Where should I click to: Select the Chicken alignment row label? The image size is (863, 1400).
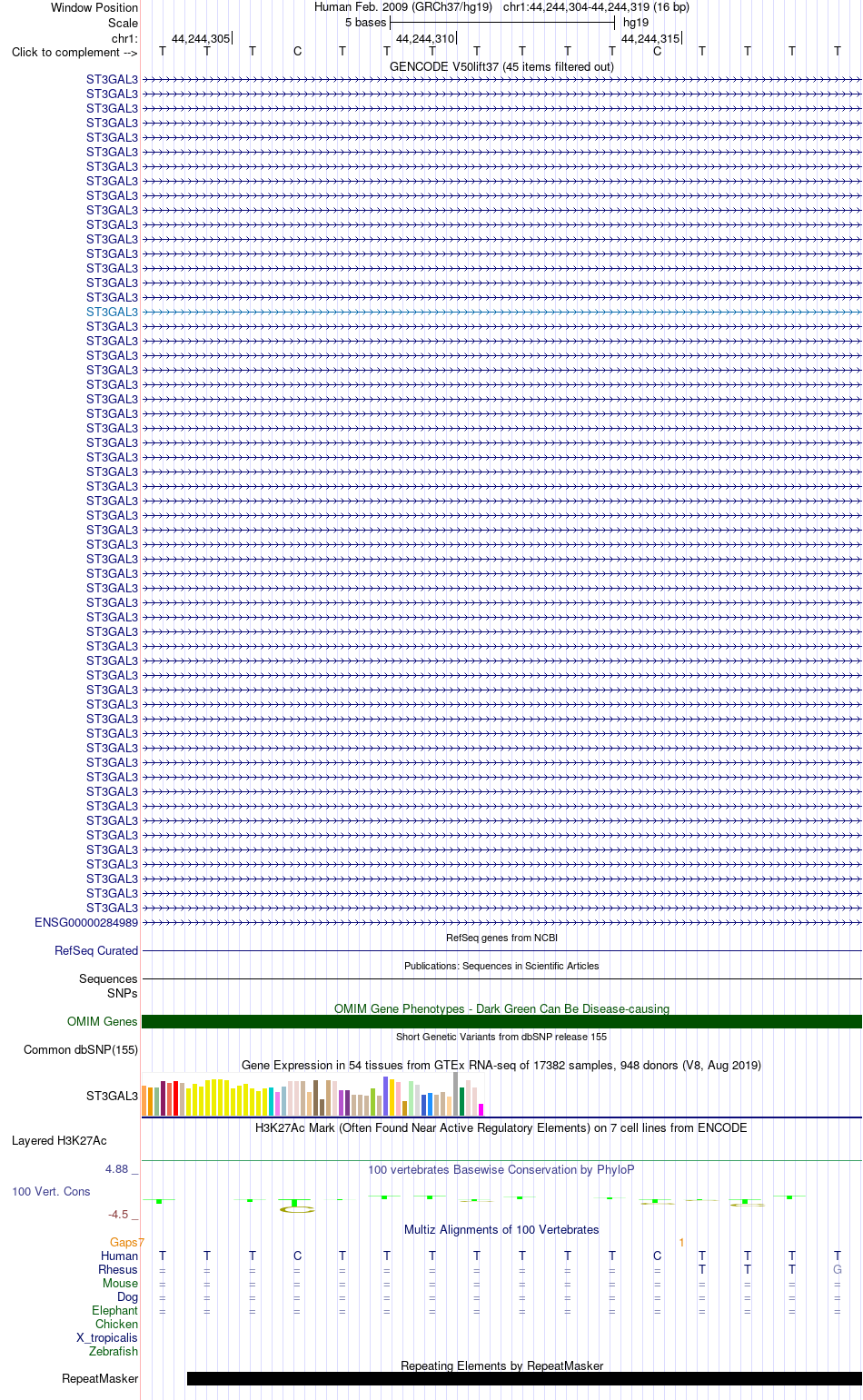pos(117,1324)
